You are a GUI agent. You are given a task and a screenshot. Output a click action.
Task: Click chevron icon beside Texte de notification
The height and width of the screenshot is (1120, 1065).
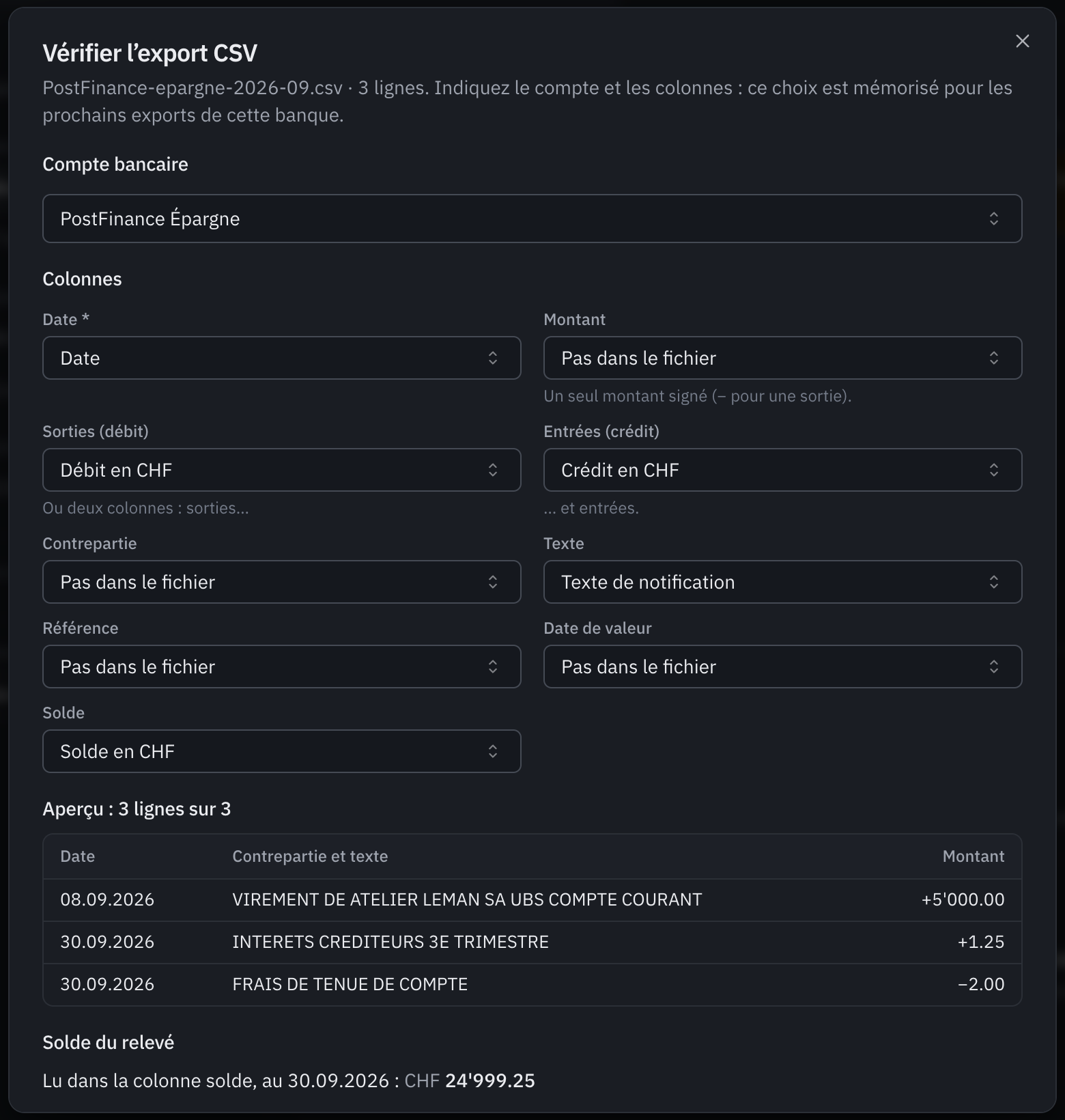click(x=993, y=582)
